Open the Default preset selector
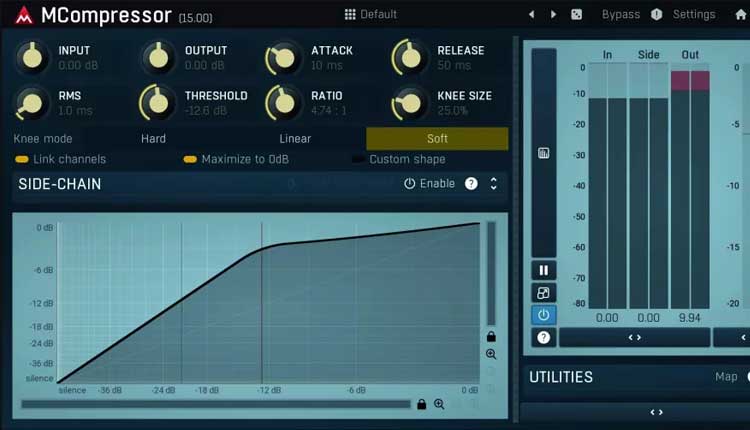The height and width of the screenshot is (430, 750). pos(370,14)
